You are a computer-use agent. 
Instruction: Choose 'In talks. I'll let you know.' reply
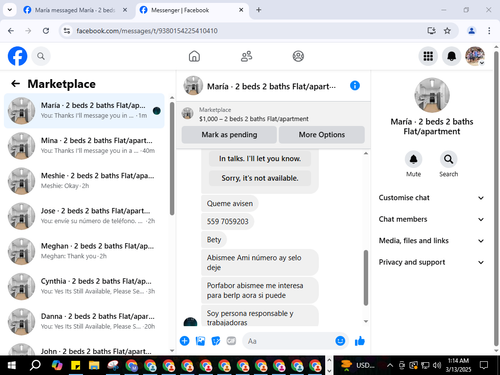[260, 159]
